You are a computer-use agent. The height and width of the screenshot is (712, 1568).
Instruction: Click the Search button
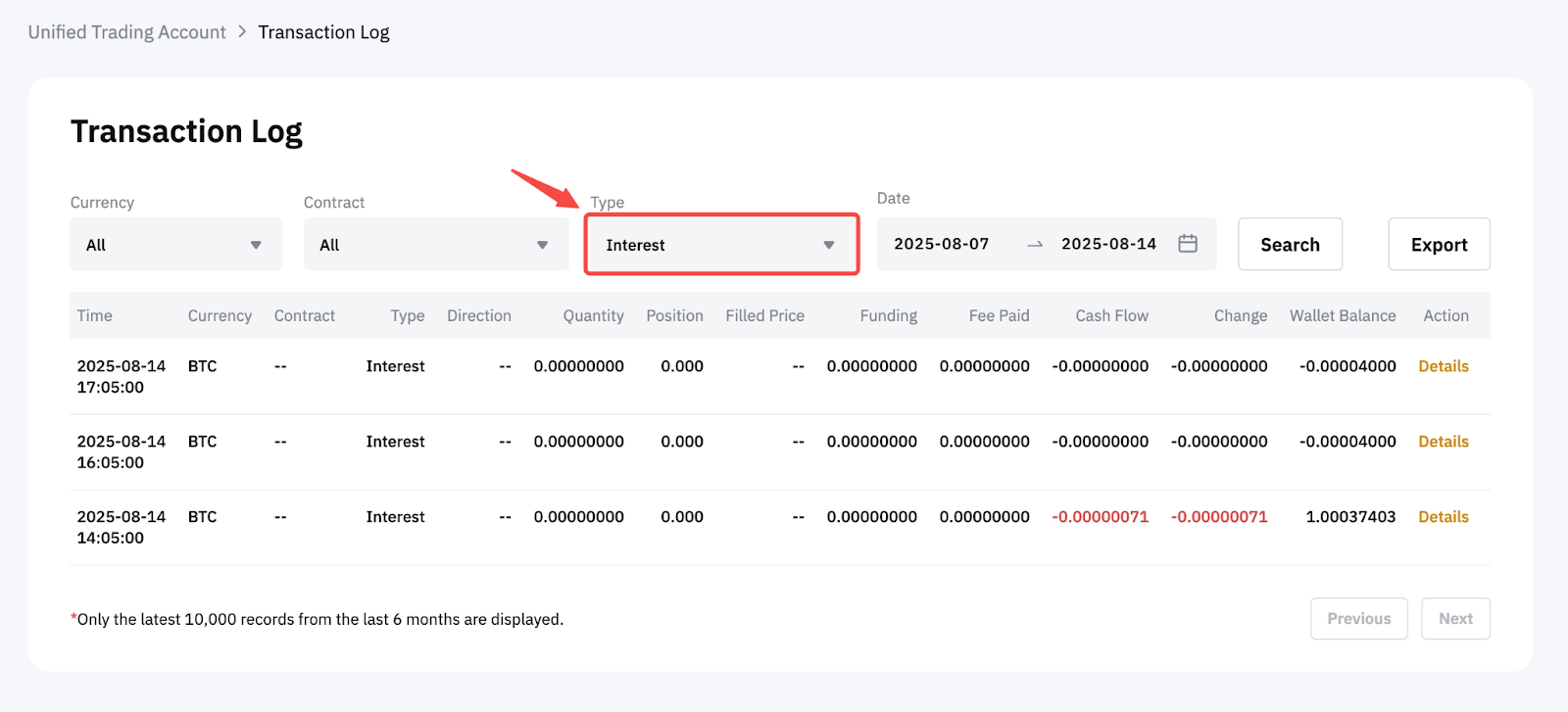(x=1290, y=245)
